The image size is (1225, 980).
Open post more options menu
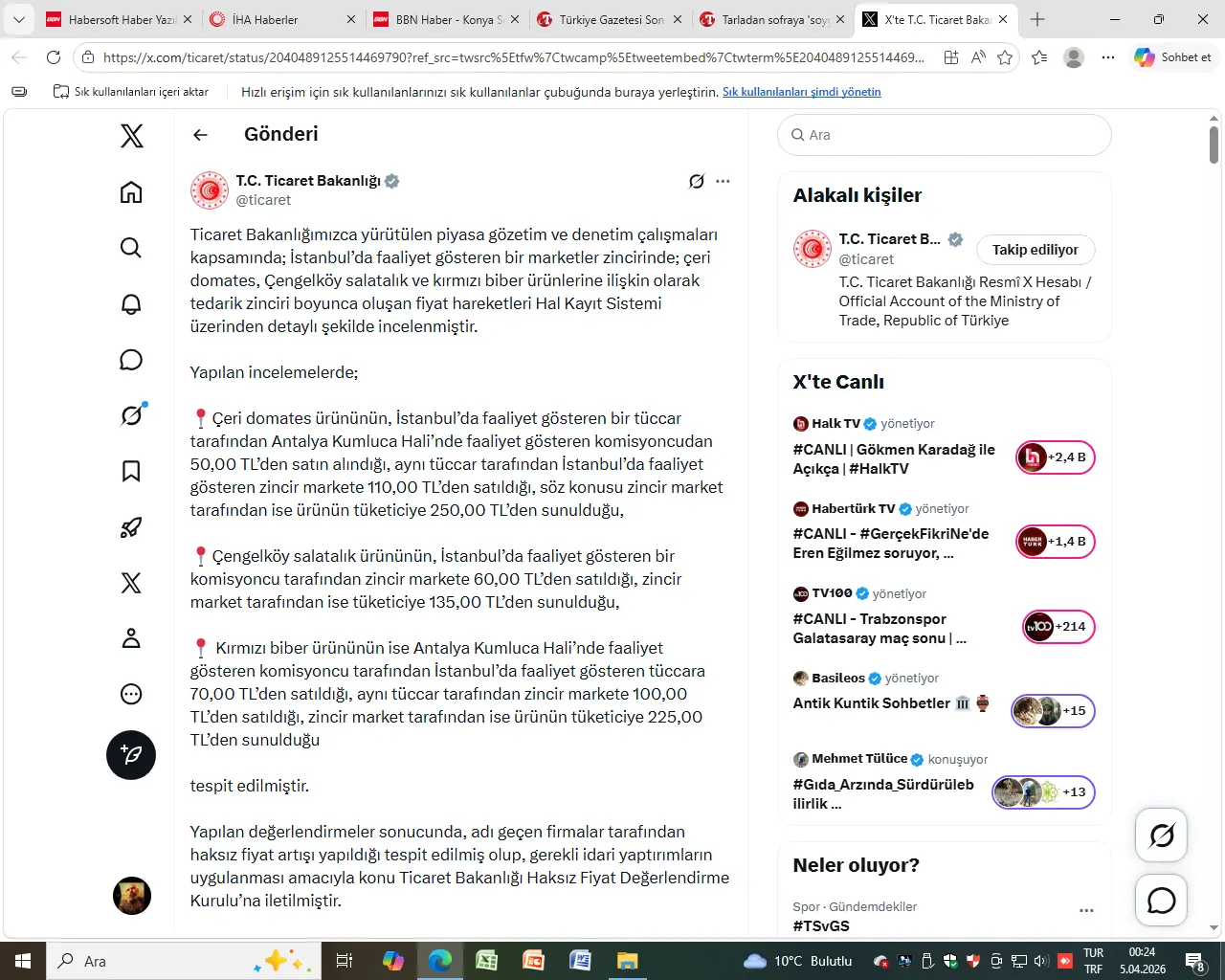click(x=723, y=181)
